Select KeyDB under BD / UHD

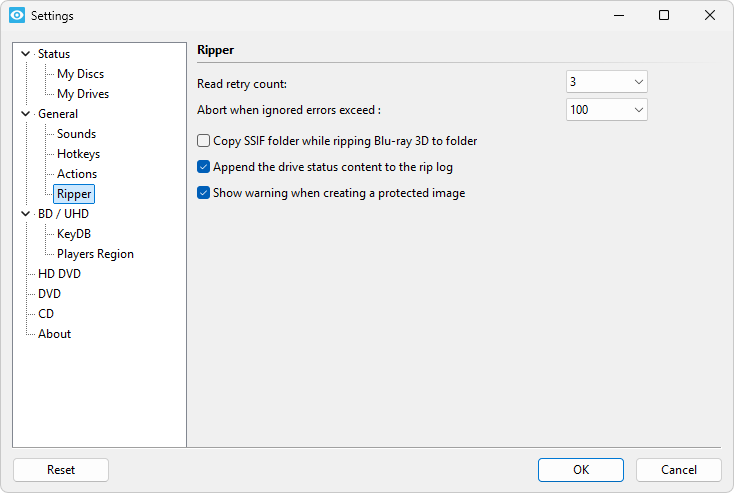(74, 234)
